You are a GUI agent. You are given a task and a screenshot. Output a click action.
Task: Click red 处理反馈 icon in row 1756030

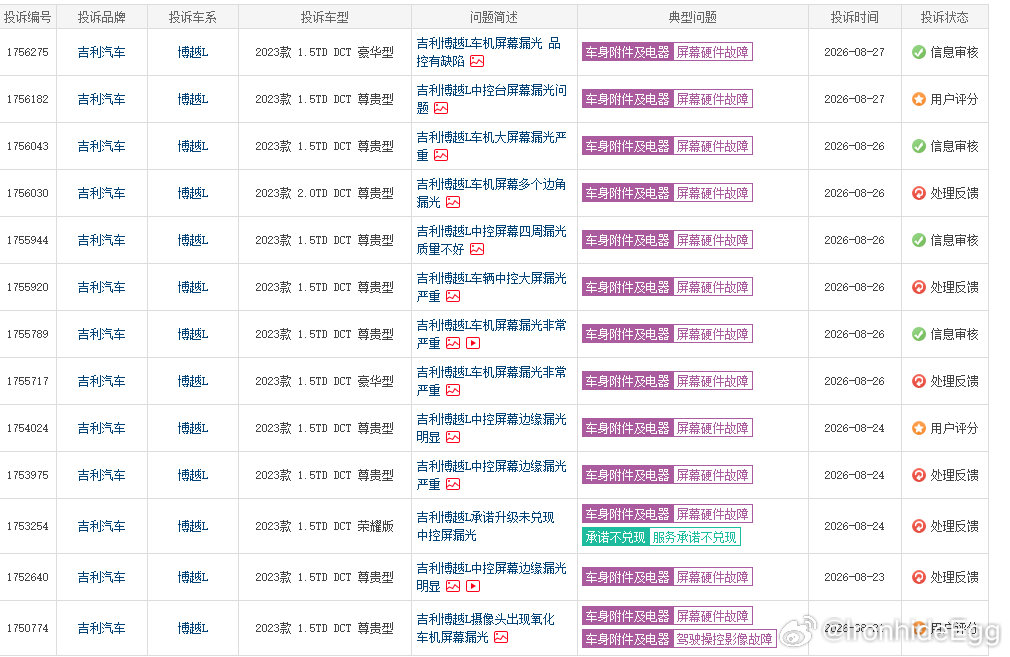[x=919, y=193]
